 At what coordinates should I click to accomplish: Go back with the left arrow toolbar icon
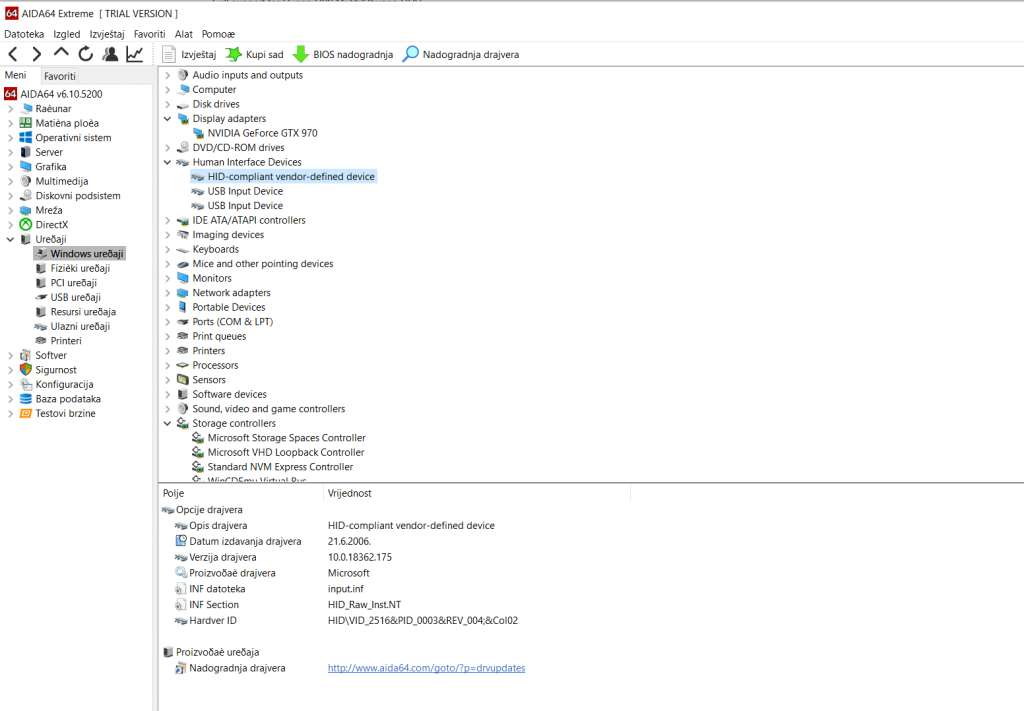13,54
